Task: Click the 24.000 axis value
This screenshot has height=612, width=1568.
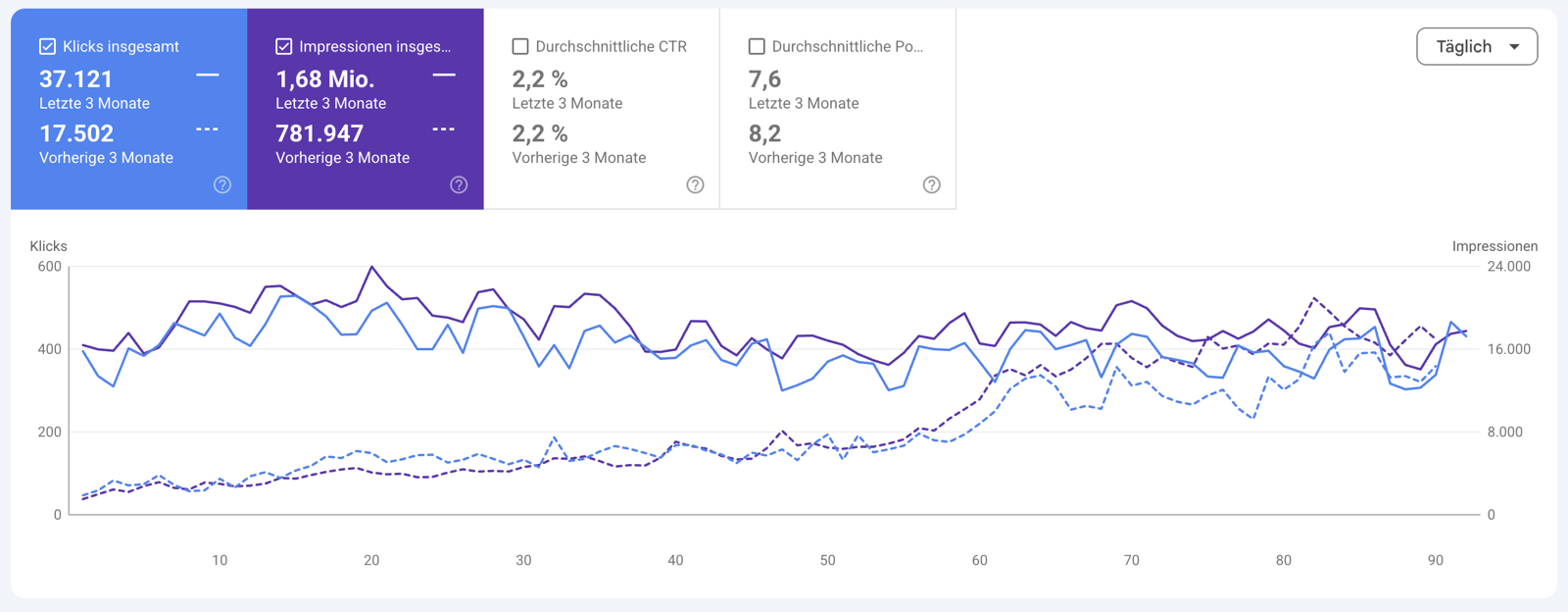Action: [x=1509, y=266]
